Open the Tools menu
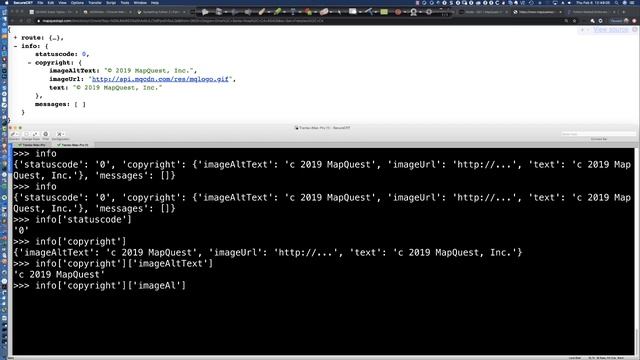The width and height of the screenshot is (640, 360). click(124, 2)
